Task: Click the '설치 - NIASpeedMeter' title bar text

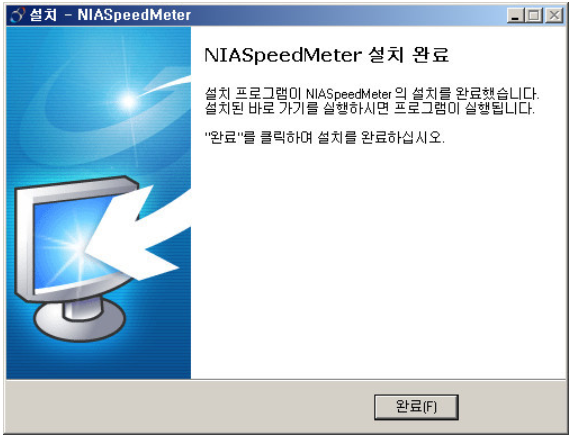Action: click(x=111, y=15)
